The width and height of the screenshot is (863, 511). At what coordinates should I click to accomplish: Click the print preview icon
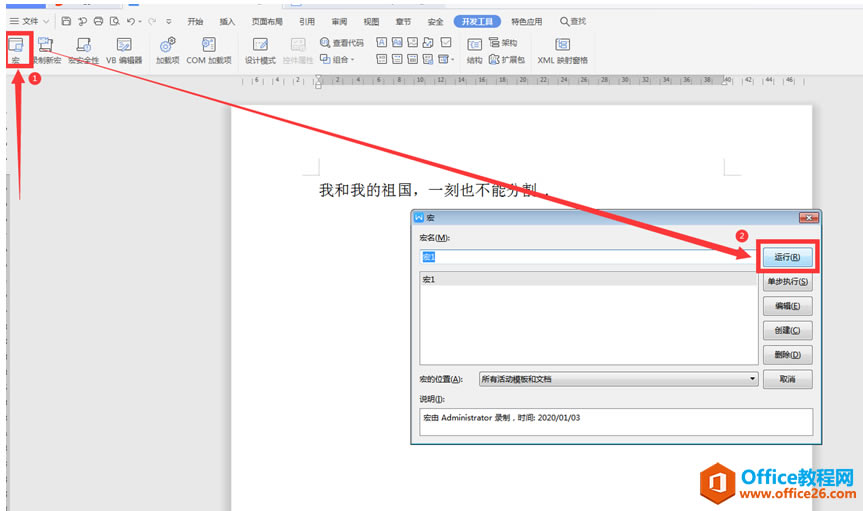click(x=114, y=21)
